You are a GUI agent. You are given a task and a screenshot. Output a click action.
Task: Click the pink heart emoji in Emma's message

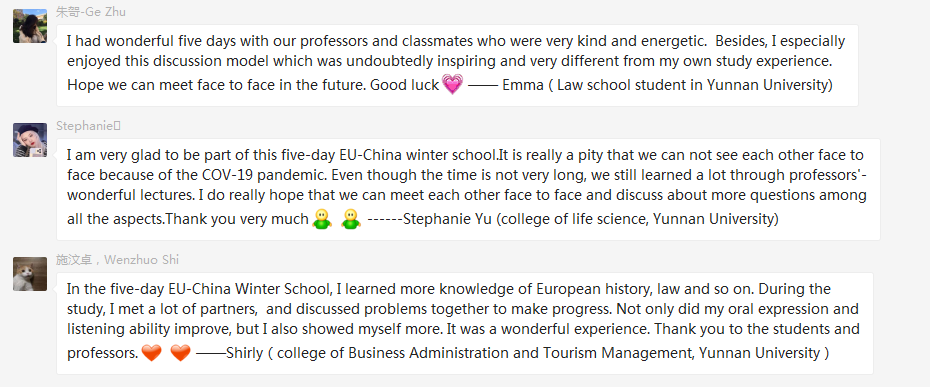[x=453, y=85]
